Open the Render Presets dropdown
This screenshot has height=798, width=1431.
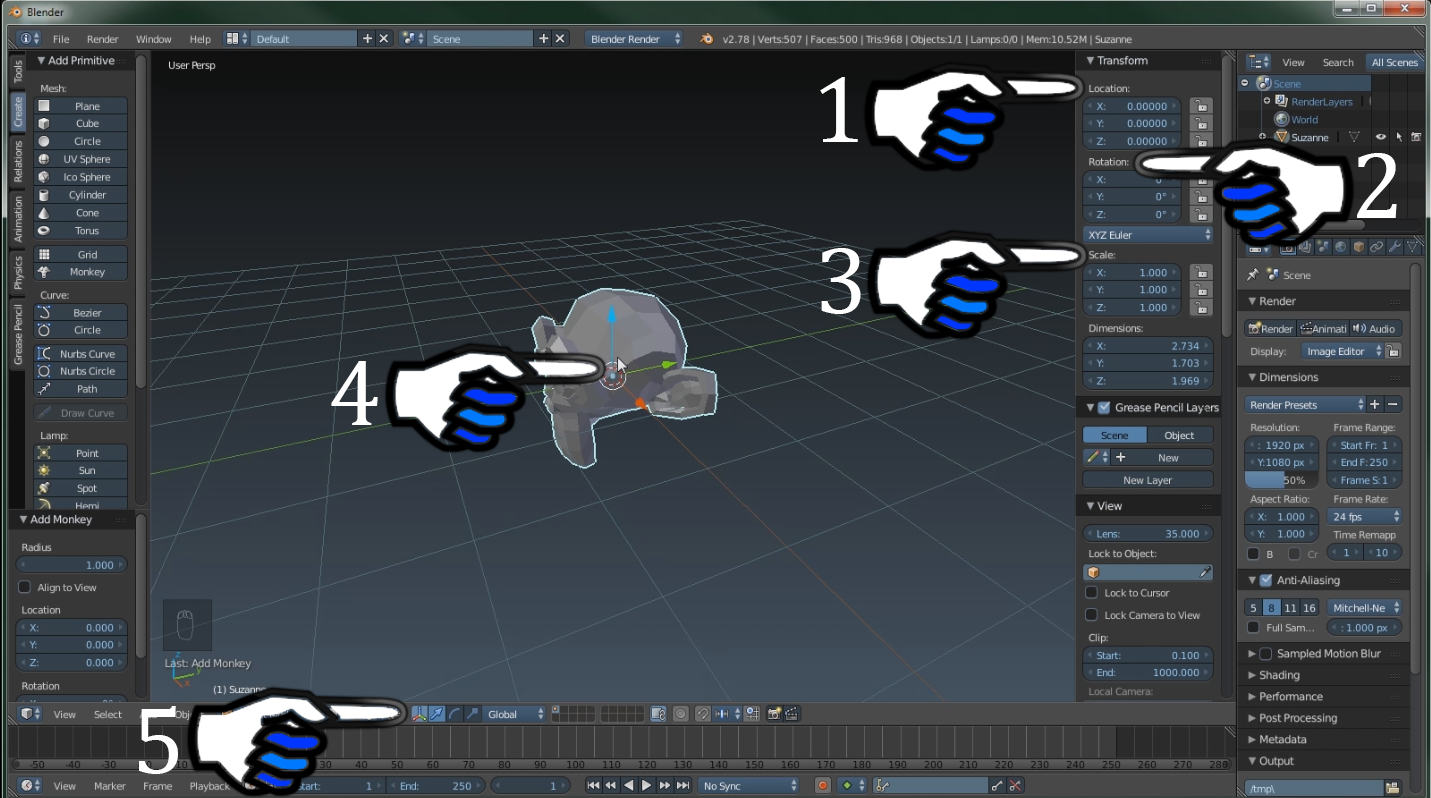coord(1306,405)
